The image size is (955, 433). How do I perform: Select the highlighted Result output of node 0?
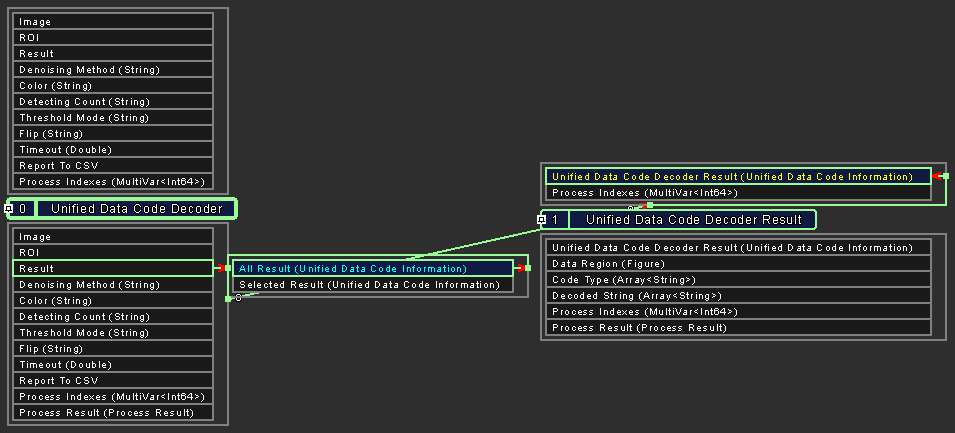pos(113,268)
